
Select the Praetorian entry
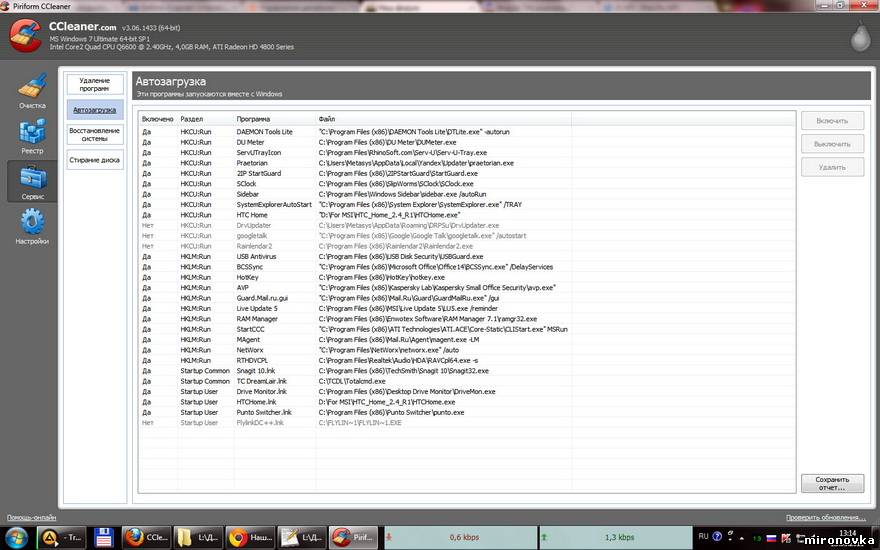pos(466,163)
